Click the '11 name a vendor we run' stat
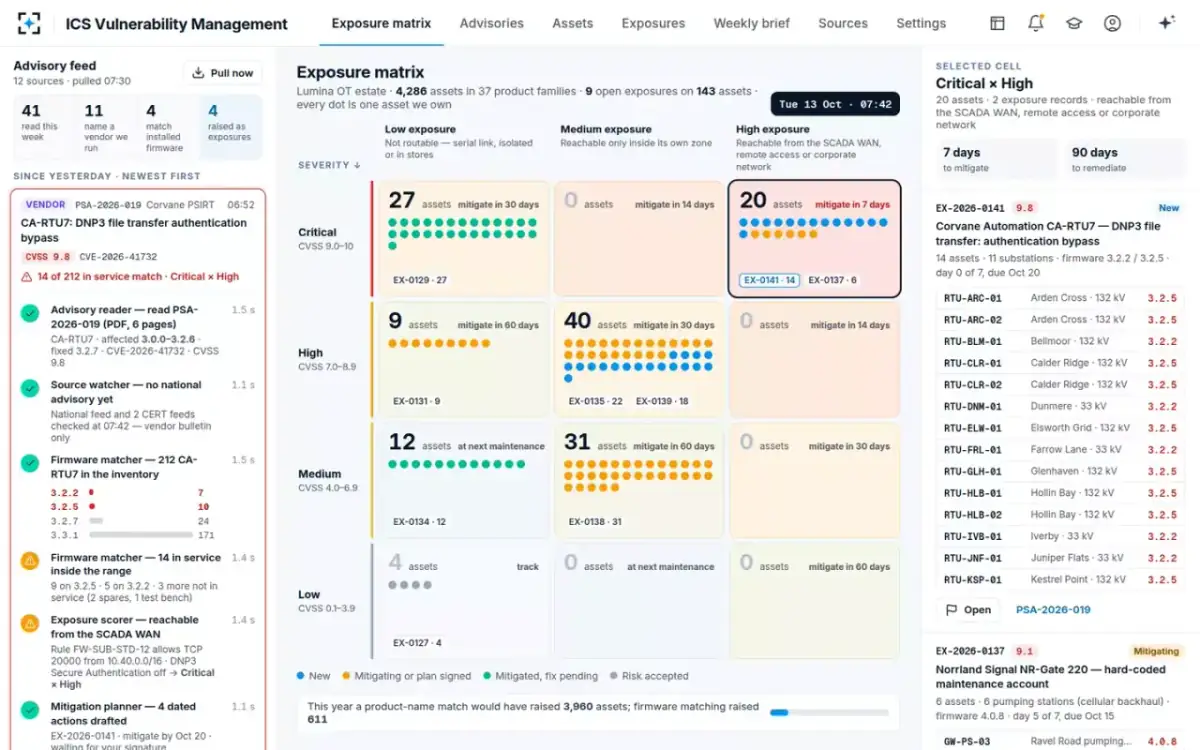Image resolution: width=1200 pixels, height=750 pixels. point(106,127)
